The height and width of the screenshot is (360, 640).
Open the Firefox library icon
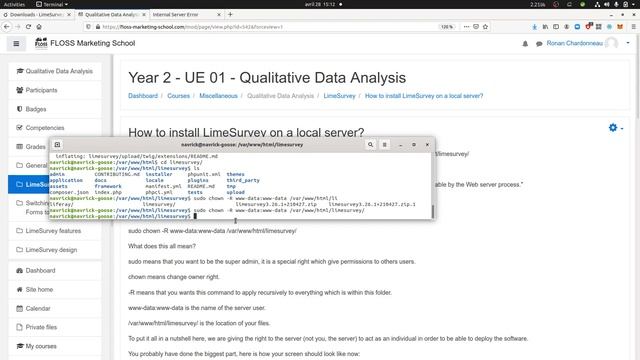[545, 27]
